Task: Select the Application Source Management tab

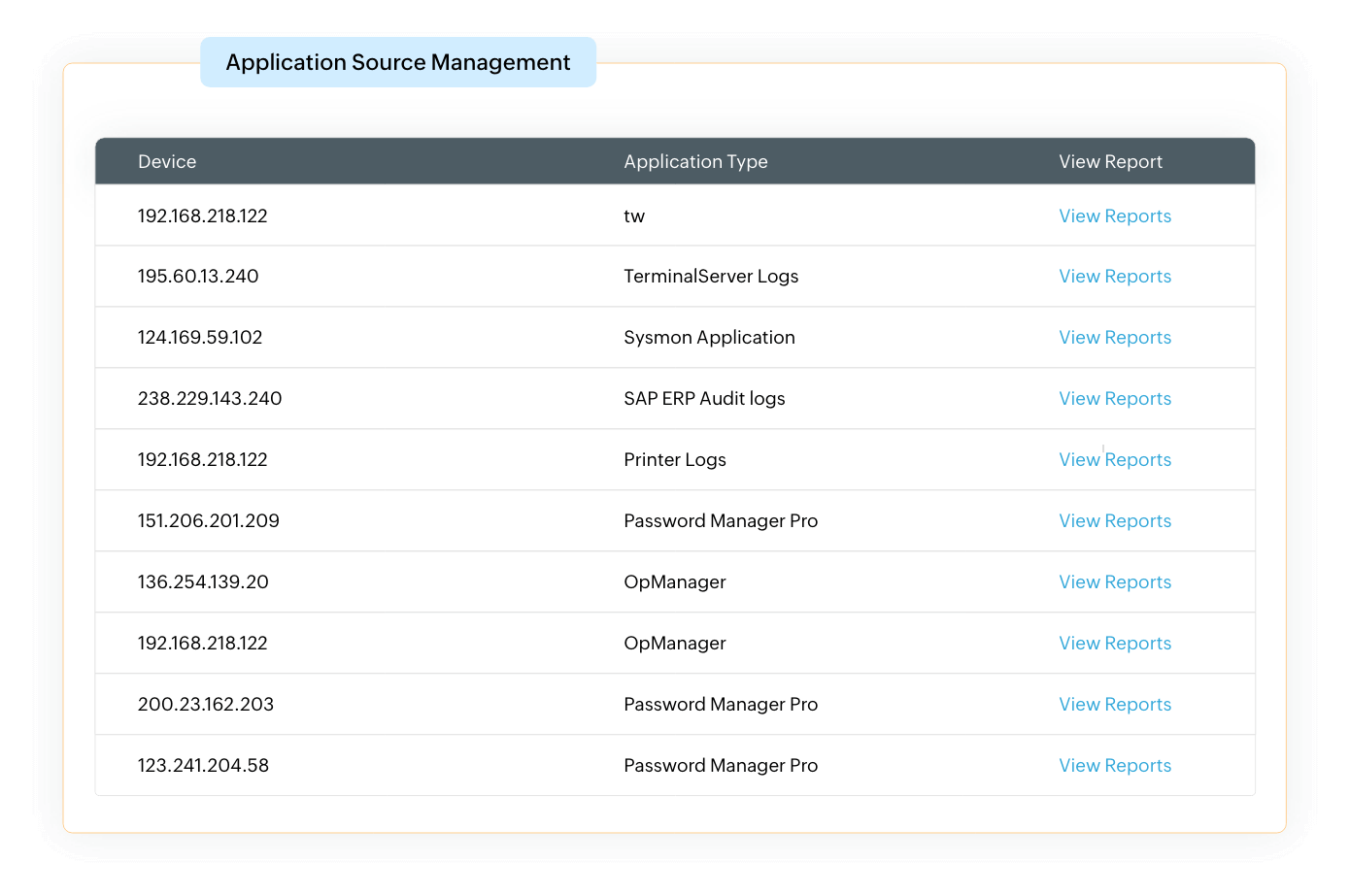Action: (x=398, y=63)
